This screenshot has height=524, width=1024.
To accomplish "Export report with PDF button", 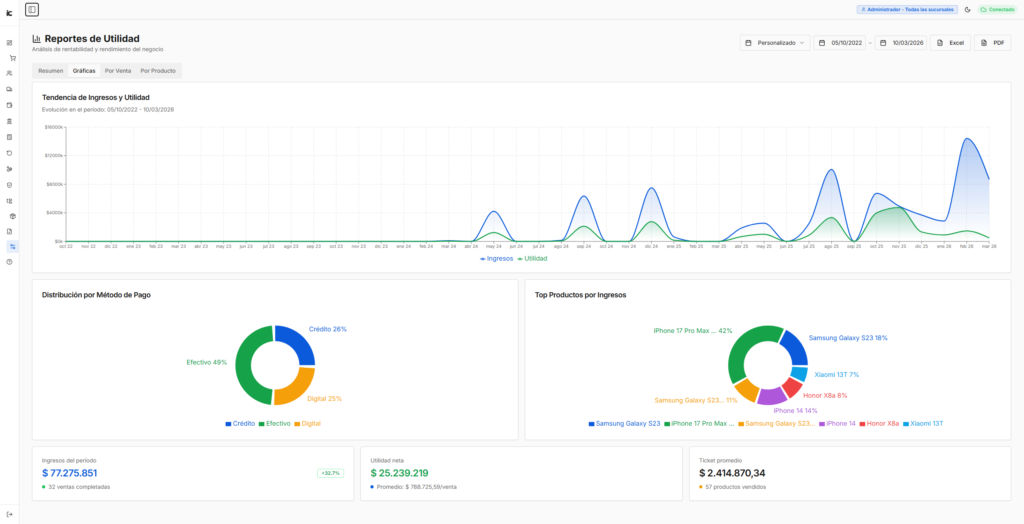I will 992,43.
